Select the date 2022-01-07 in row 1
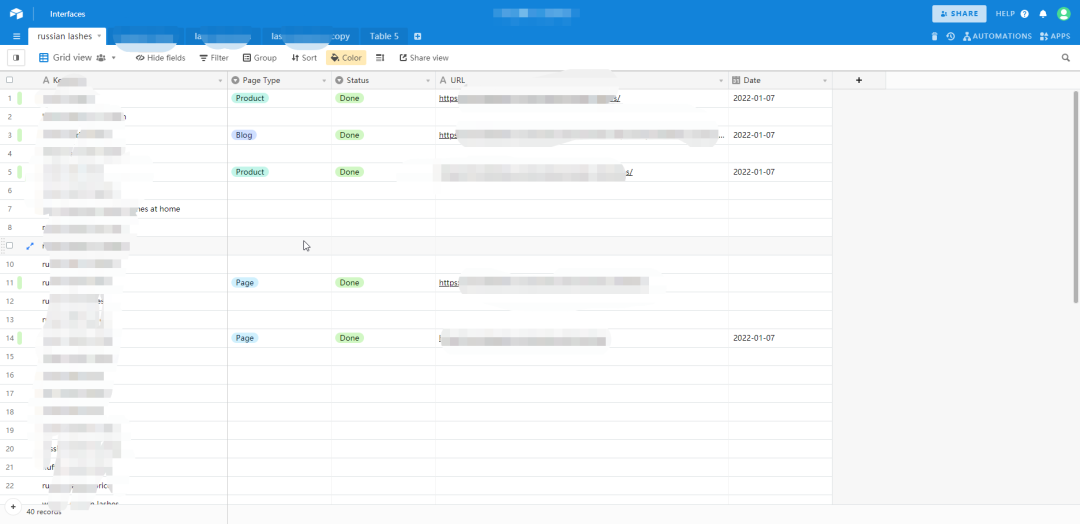The width and height of the screenshot is (1080, 524). [x=754, y=98]
